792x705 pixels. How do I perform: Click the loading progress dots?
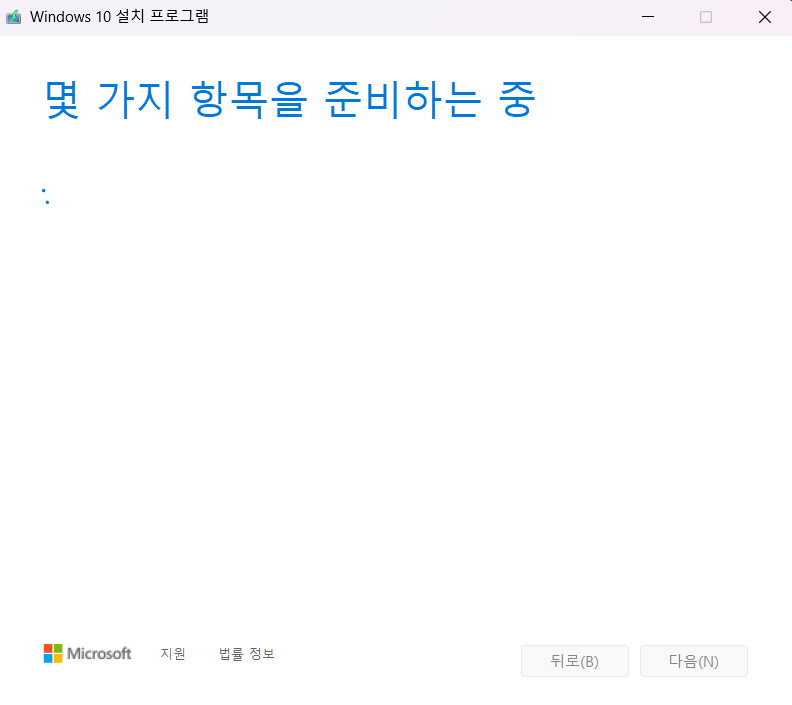45,196
